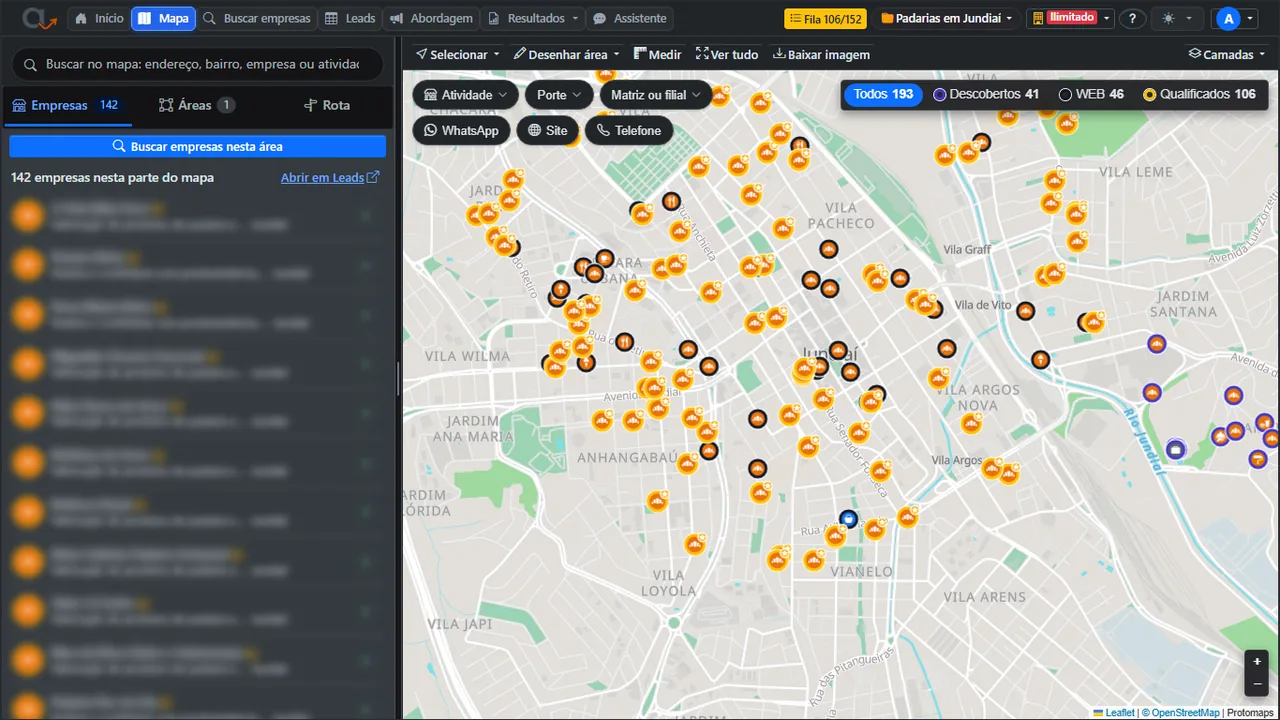Click the Protomaps attribution text

(x=1250, y=712)
